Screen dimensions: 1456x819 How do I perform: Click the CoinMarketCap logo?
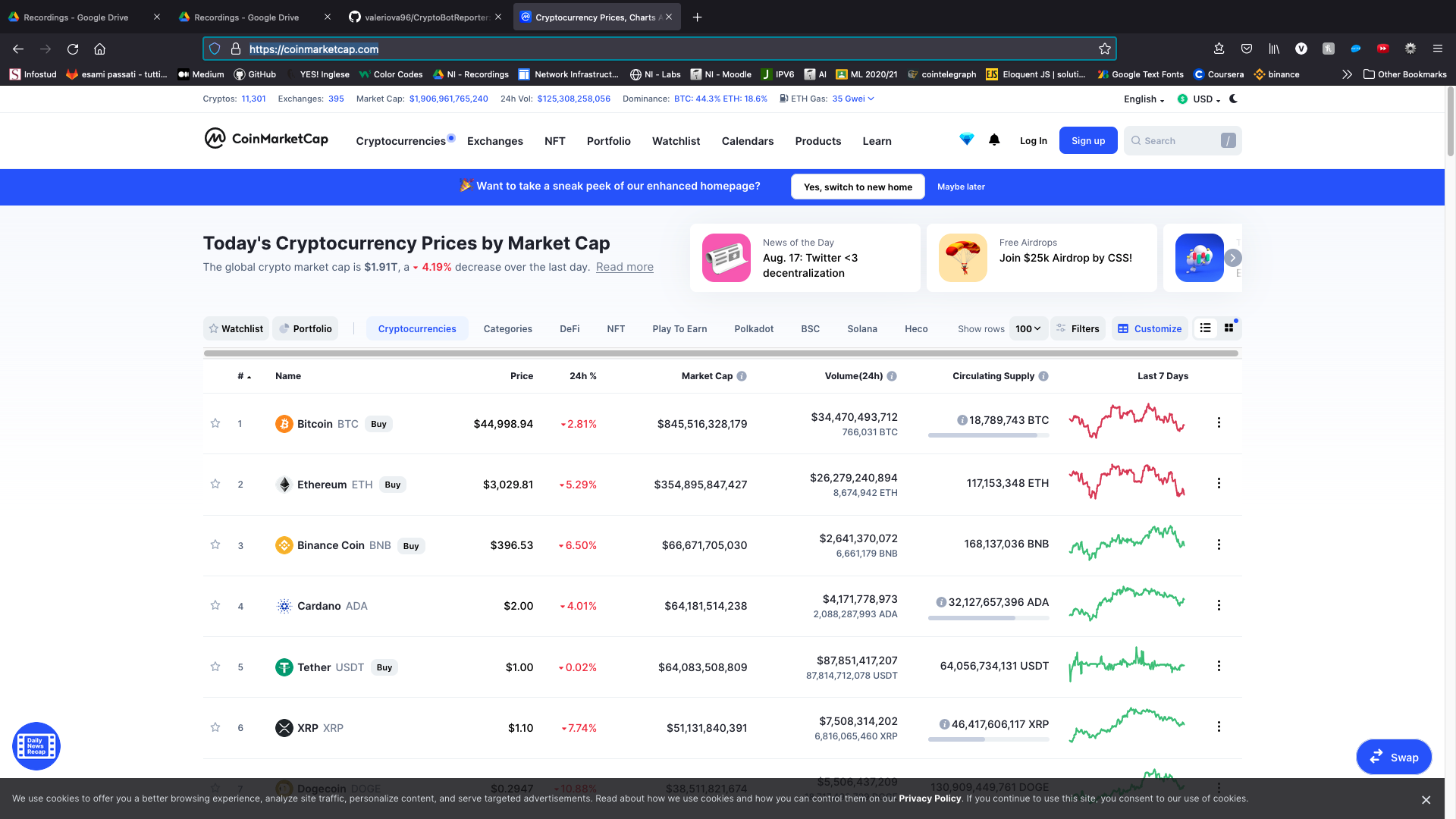point(266,139)
